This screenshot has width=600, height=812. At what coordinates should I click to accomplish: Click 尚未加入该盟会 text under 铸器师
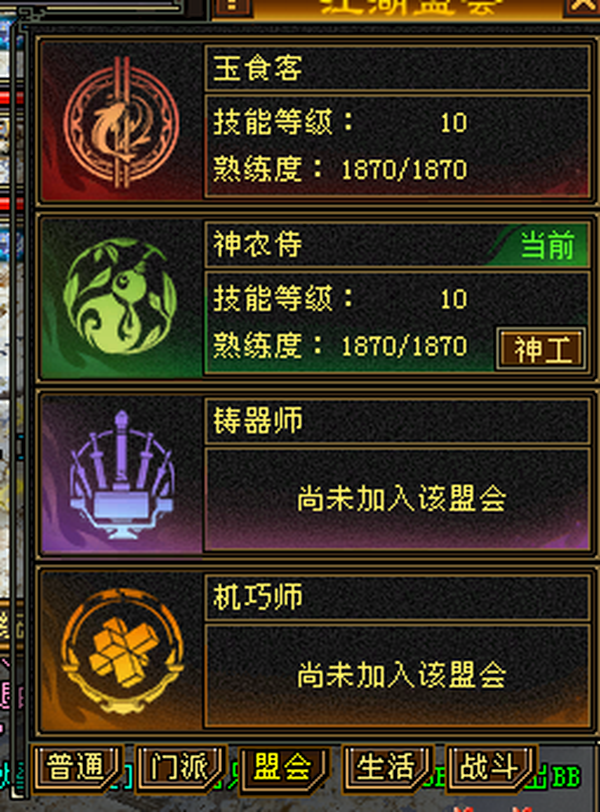click(x=401, y=499)
